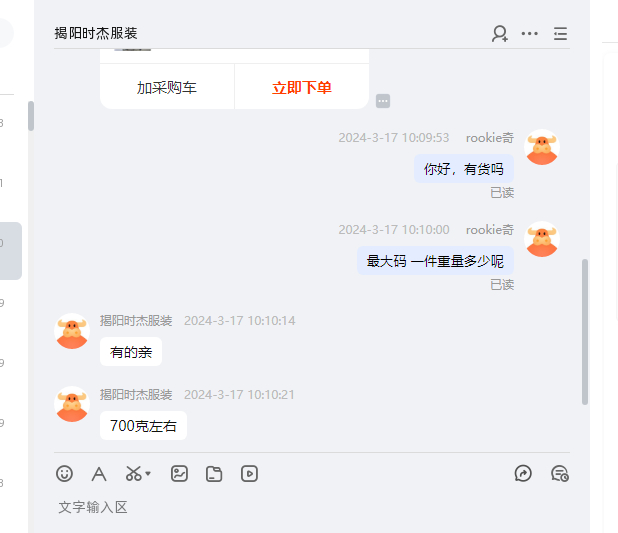618x533 pixels.
Task: Click the chat message scrollbar
Action: (585, 332)
